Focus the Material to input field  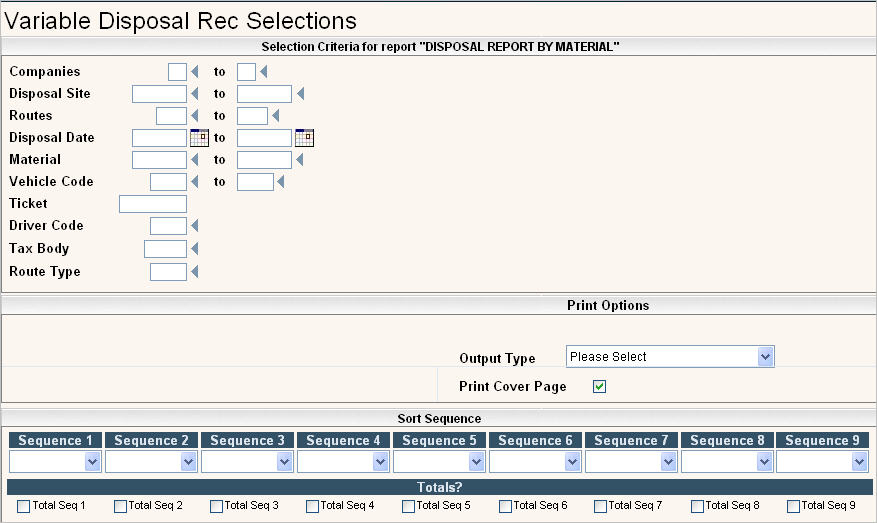click(x=265, y=160)
